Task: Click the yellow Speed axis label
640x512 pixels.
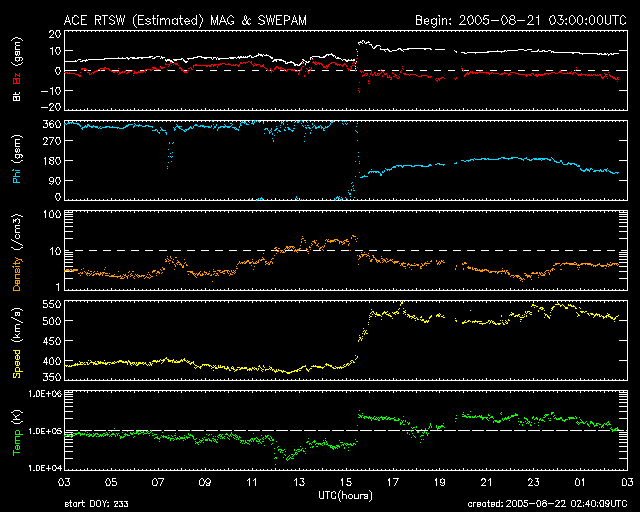Action: [17, 364]
